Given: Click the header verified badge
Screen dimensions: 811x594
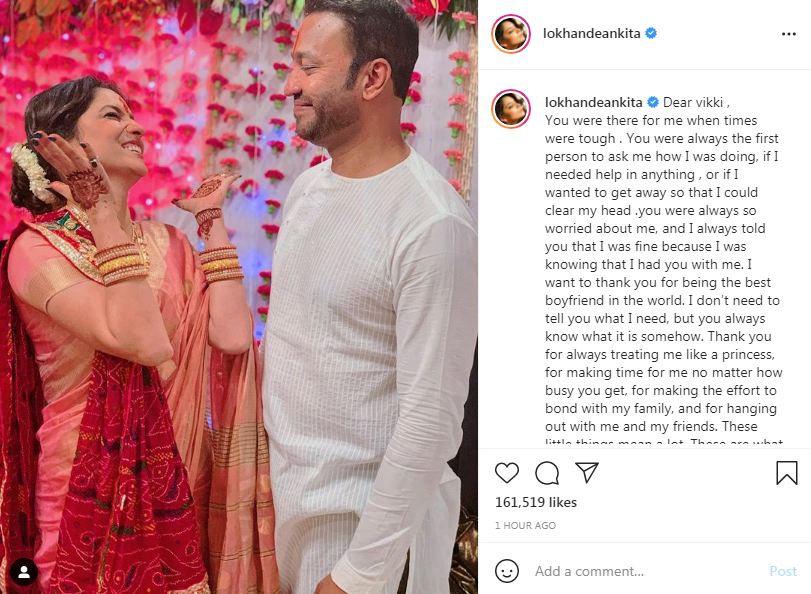Looking at the screenshot, I should coord(651,34).
